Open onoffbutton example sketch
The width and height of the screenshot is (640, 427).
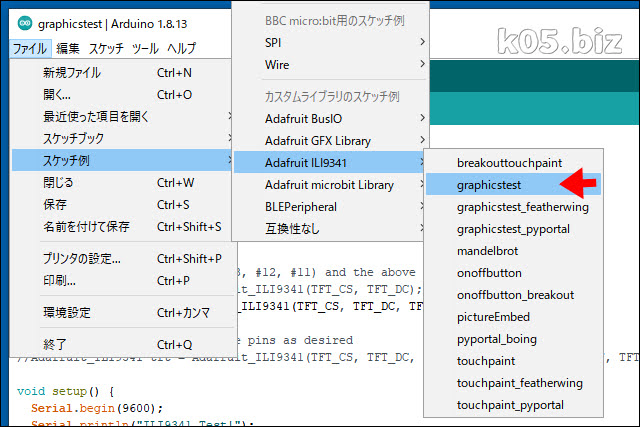click(513, 273)
